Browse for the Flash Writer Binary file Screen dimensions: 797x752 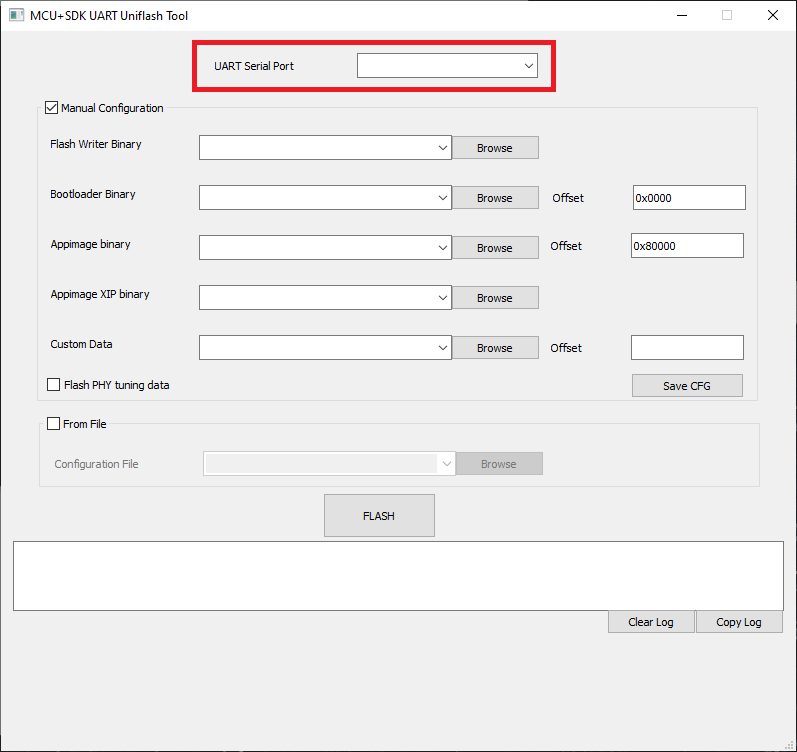click(494, 148)
